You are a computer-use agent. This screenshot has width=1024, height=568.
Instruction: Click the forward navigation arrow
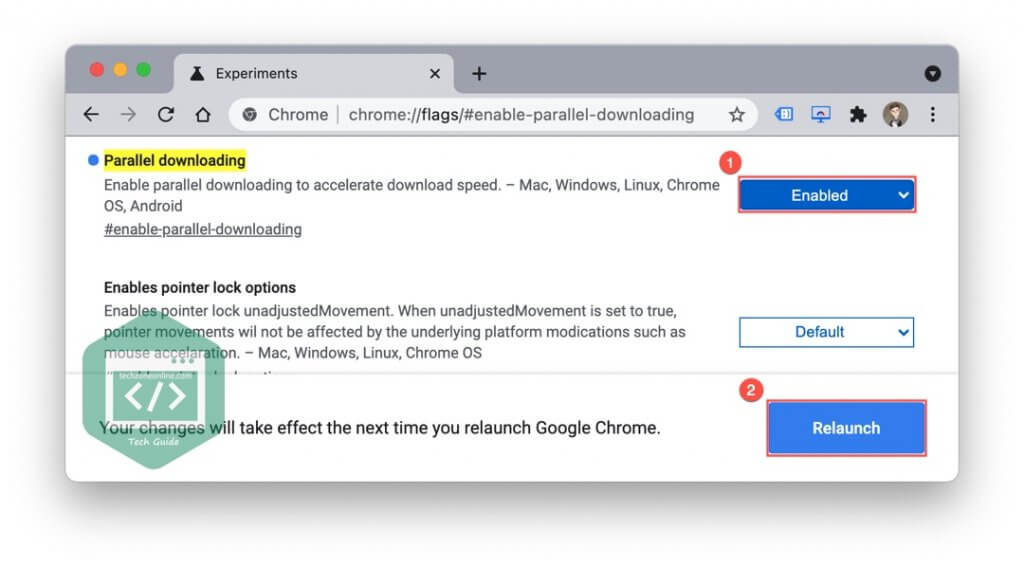(x=128, y=115)
